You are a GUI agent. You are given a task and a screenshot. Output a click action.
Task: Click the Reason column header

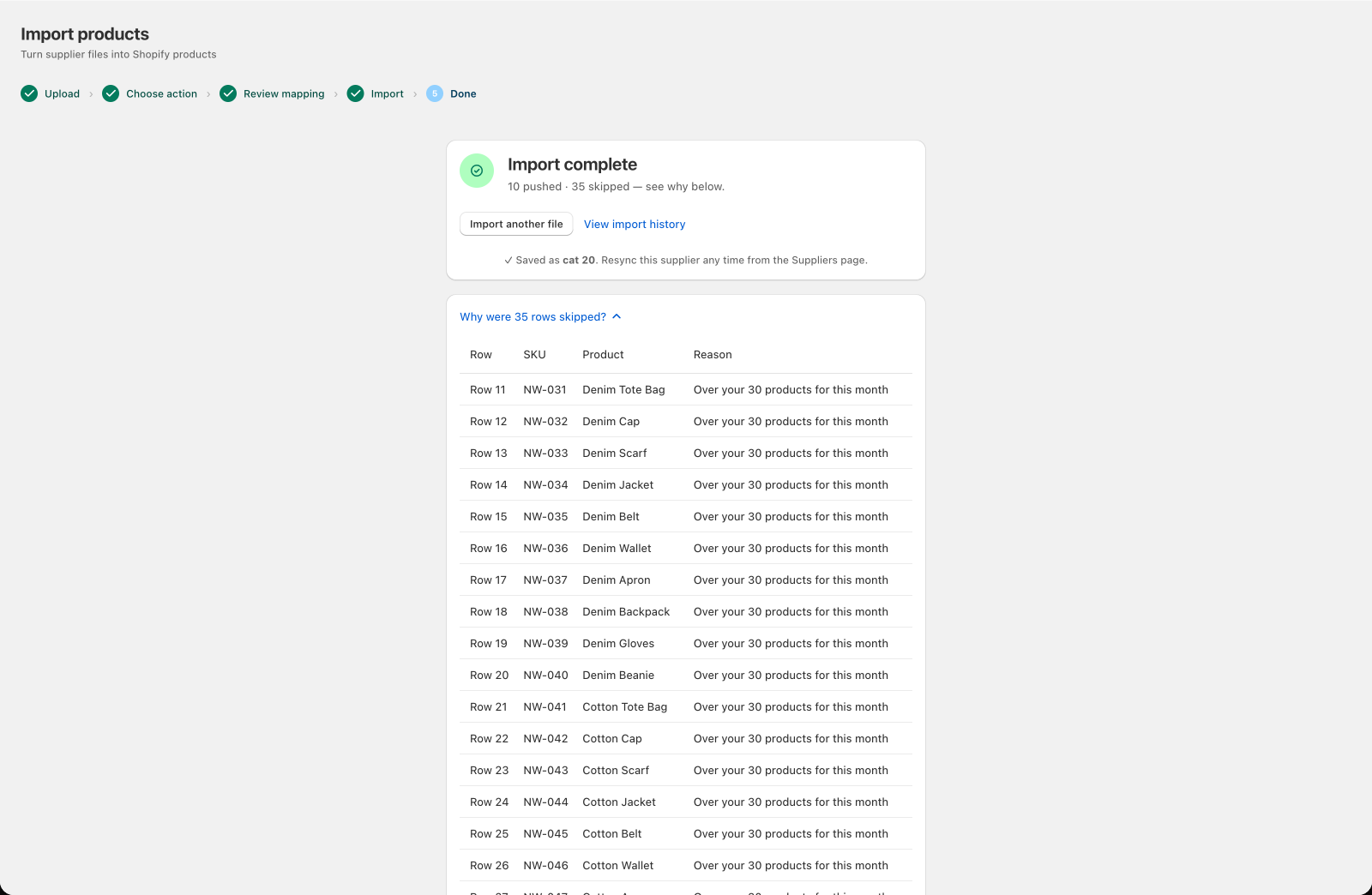point(713,355)
